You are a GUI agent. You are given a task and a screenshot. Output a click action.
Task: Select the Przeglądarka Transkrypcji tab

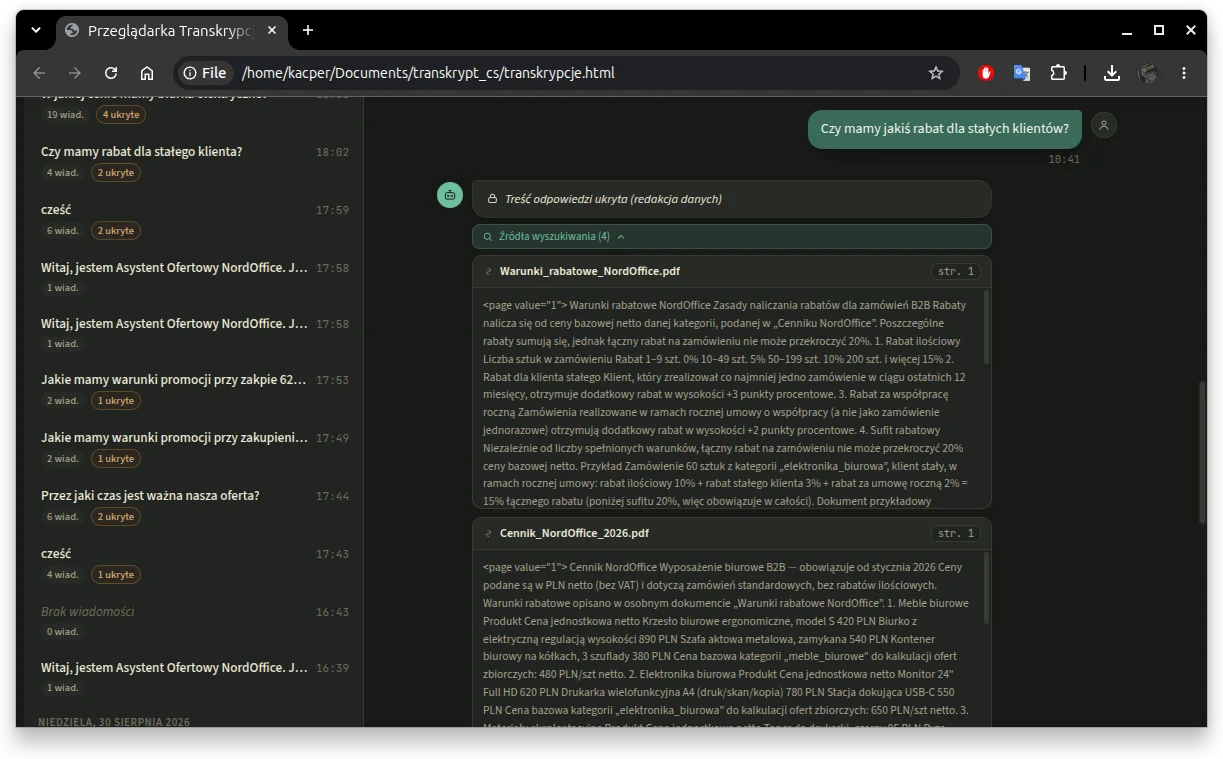(170, 30)
